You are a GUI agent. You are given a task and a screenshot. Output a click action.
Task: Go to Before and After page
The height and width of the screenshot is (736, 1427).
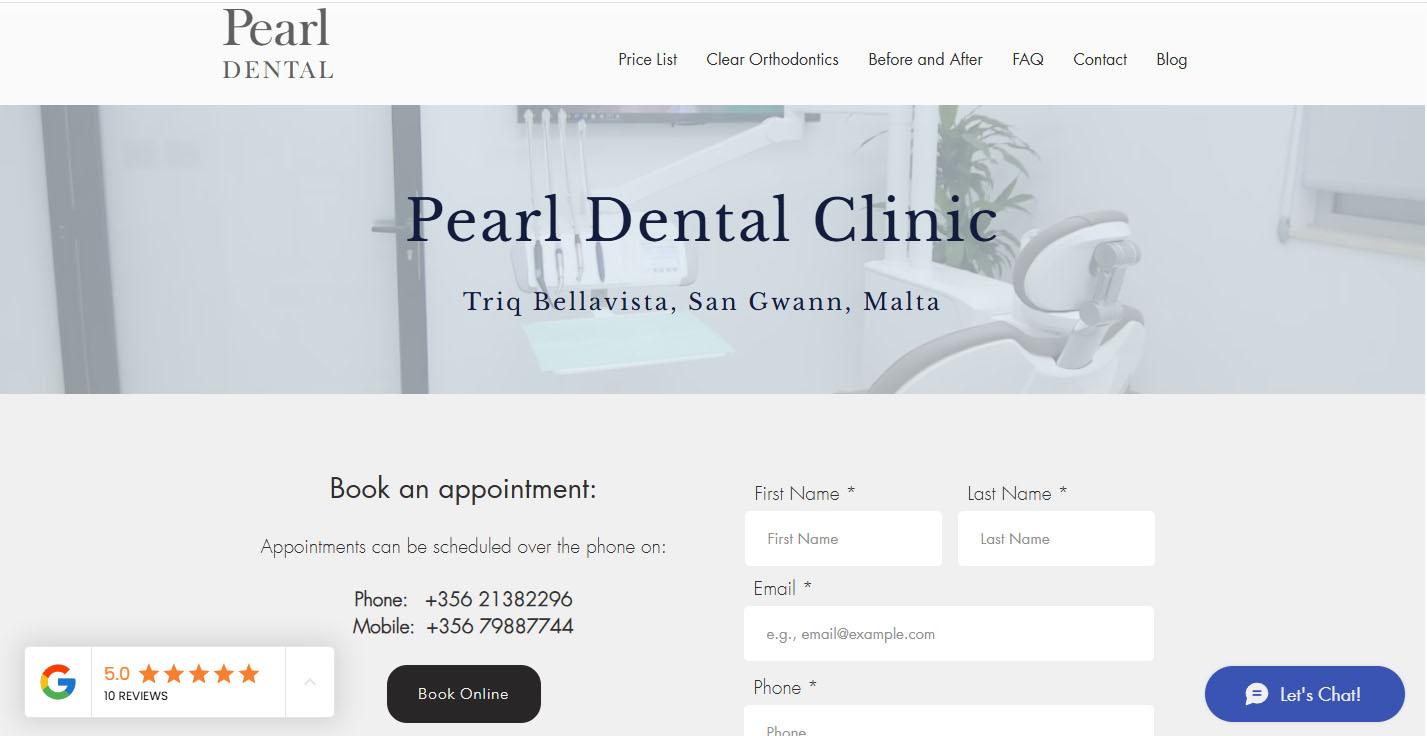coord(925,59)
